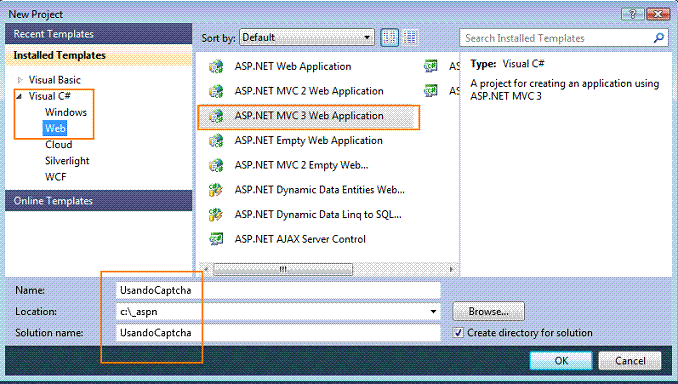Toggle Create directory for solution checkbox
Viewport: 678px width, 384px height.
[458, 333]
